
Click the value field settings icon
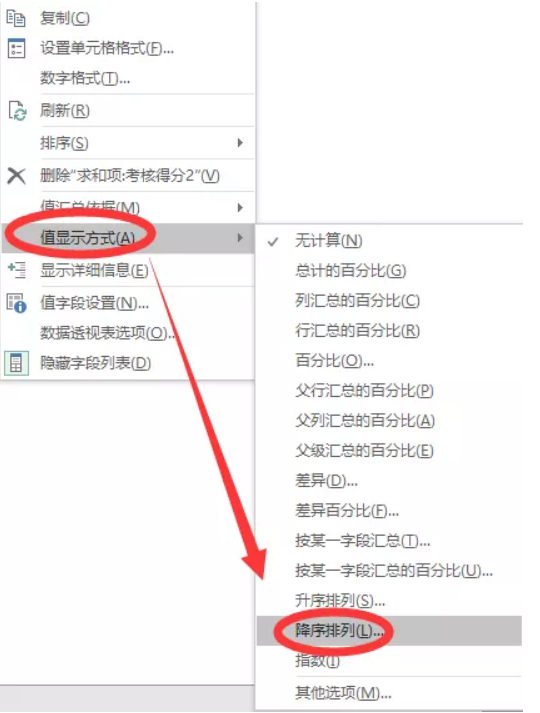click(17, 303)
